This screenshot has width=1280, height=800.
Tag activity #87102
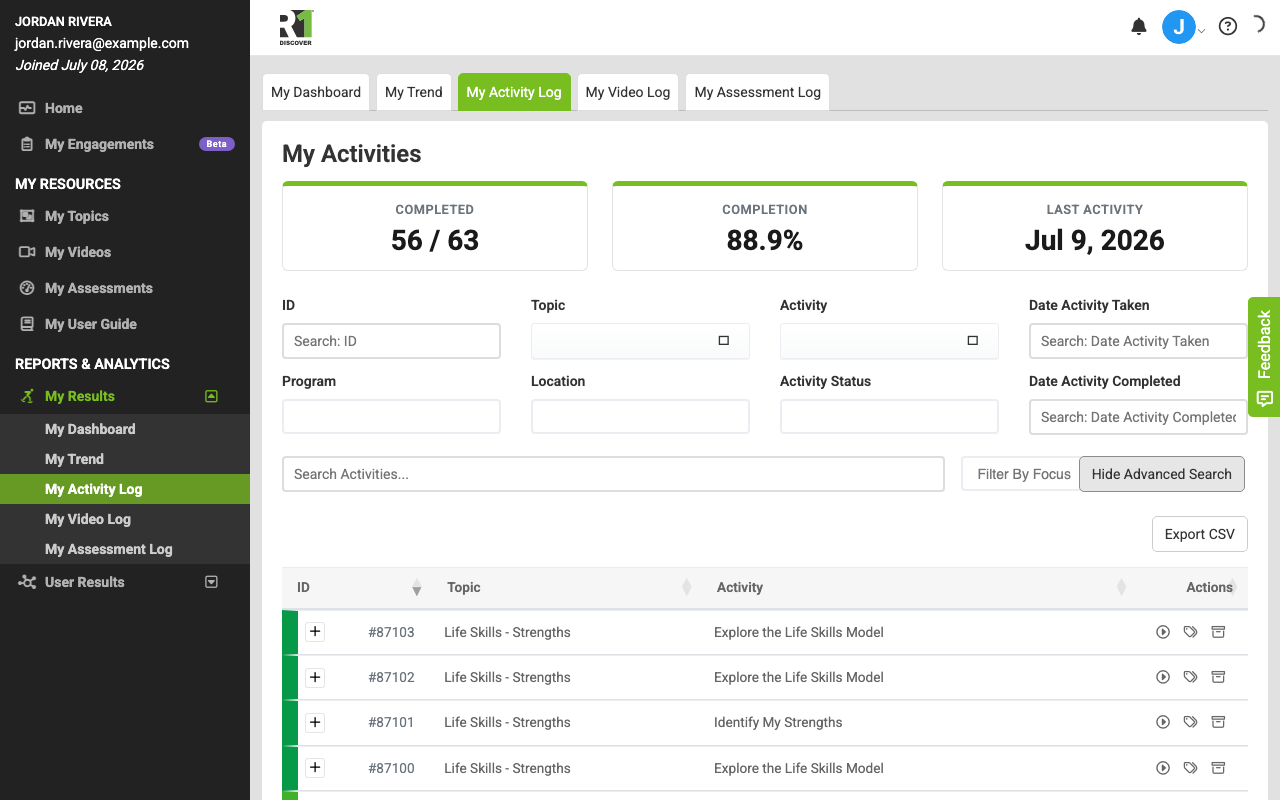1190,677
